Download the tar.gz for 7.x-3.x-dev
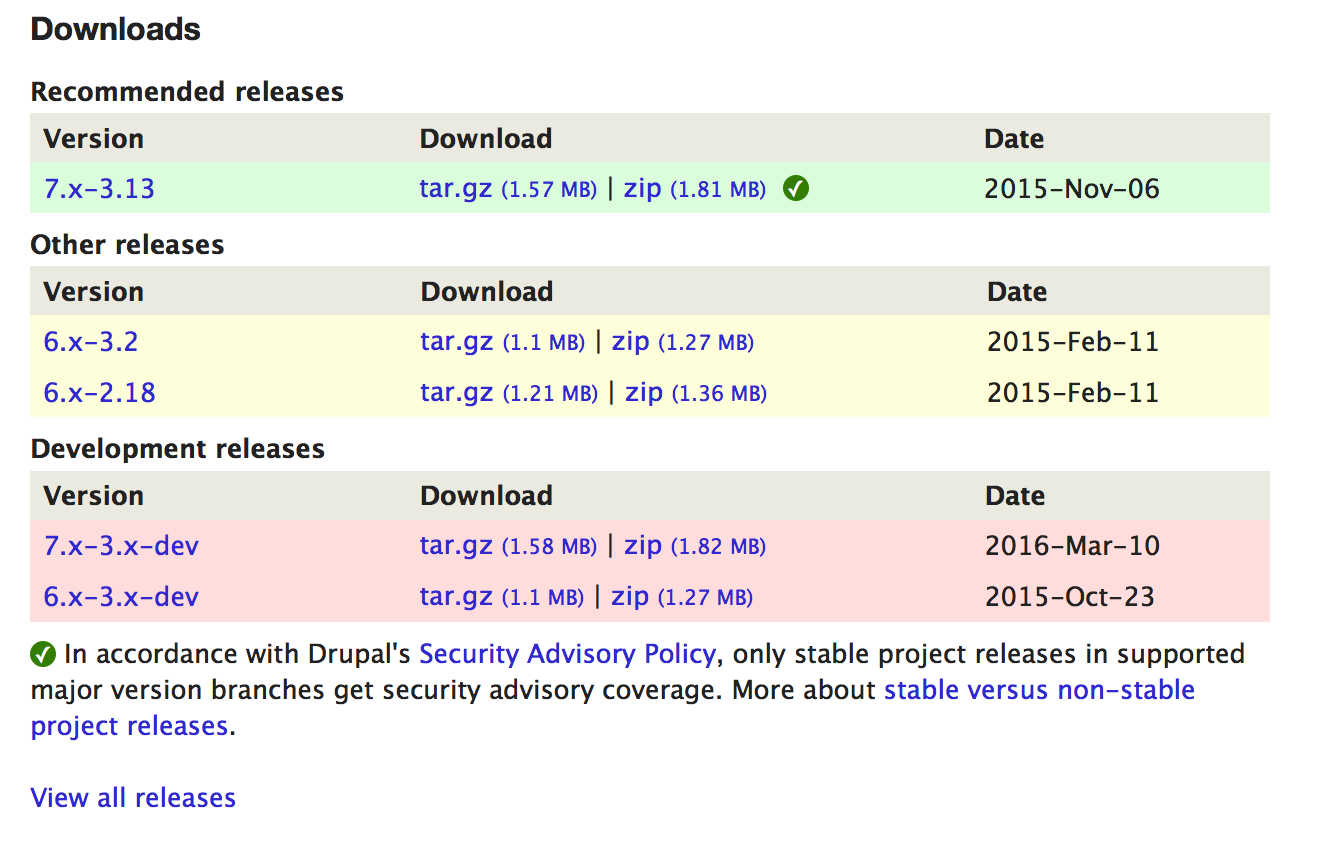Screen dimensions: 1324x850 pyautogui.click(x=455, y=545)
